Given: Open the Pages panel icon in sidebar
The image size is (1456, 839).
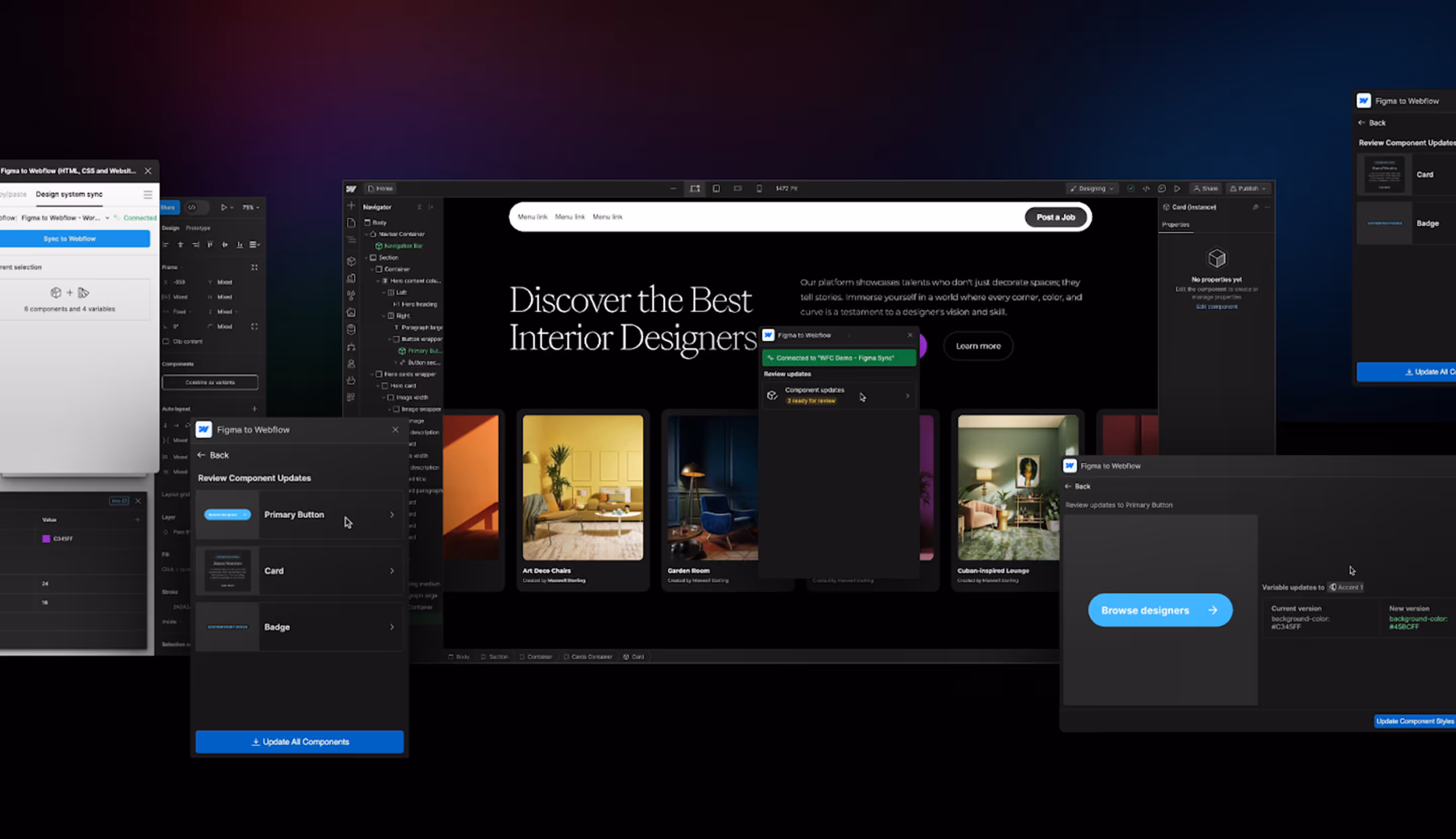Looking at the screenshot, I should click(x=351, y=222).
